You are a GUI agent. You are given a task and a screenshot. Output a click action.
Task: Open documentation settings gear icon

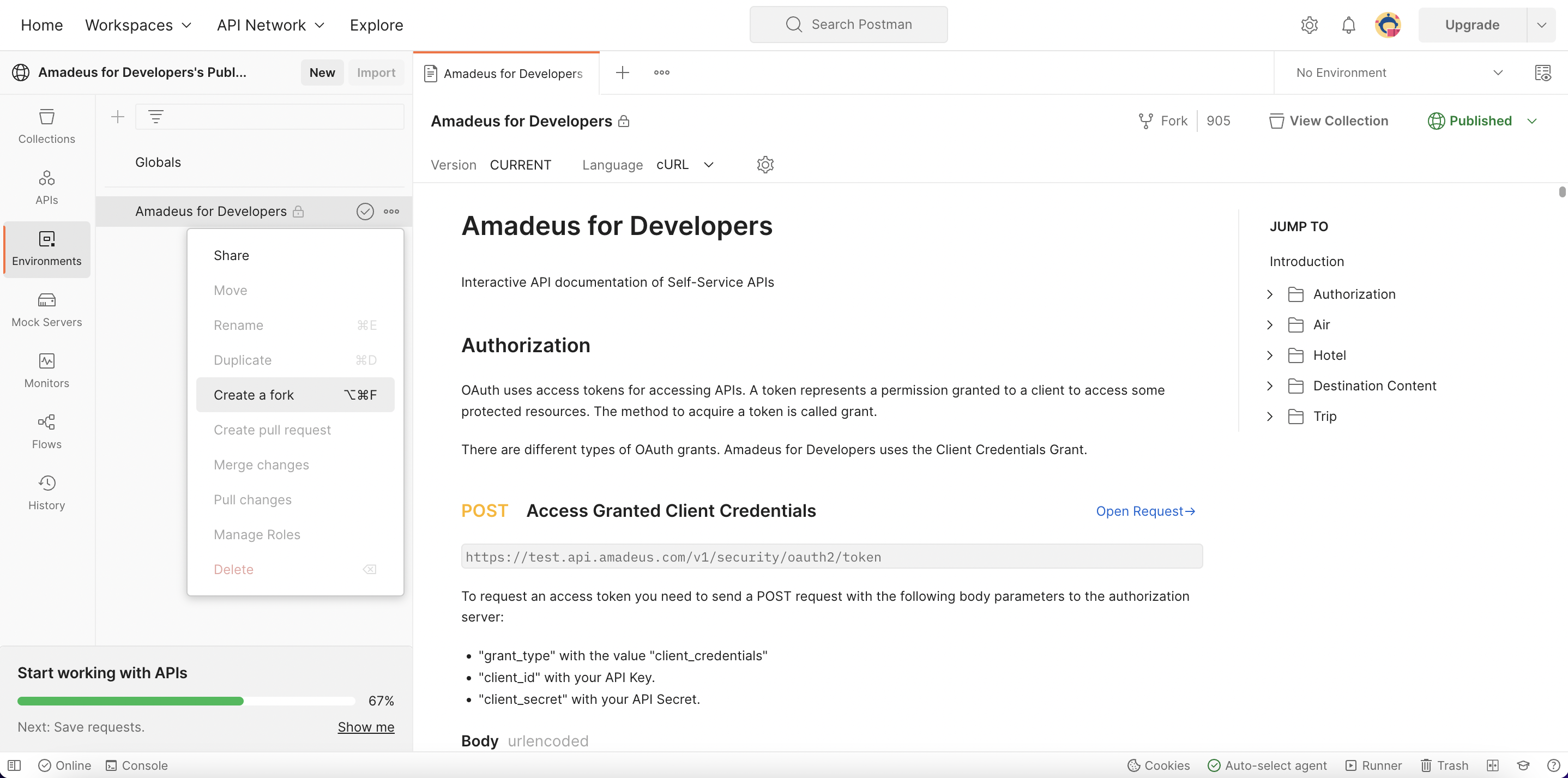[x=765, y=164]
